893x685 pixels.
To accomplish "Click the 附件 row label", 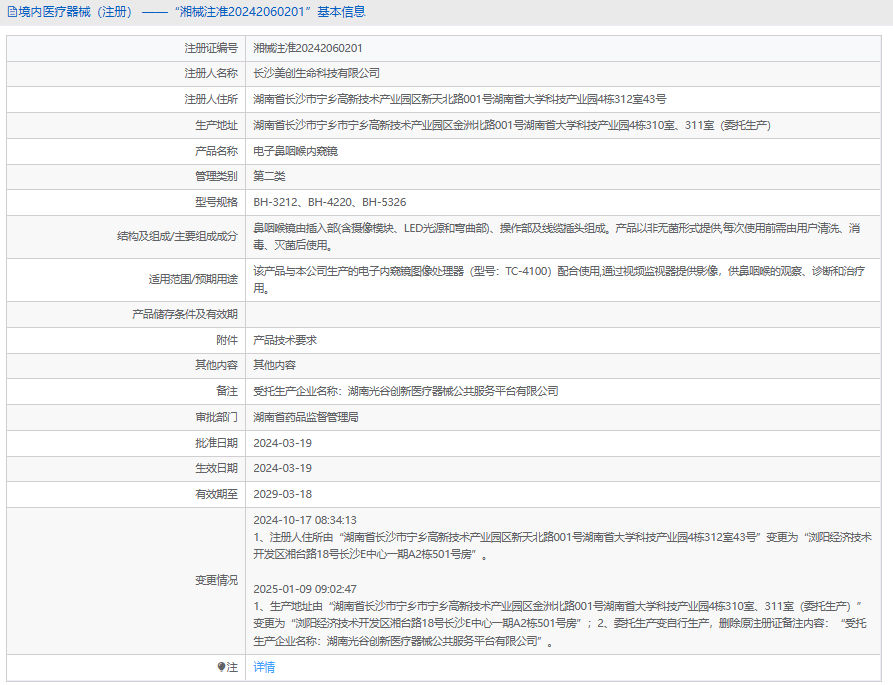I will coord(227,340).
